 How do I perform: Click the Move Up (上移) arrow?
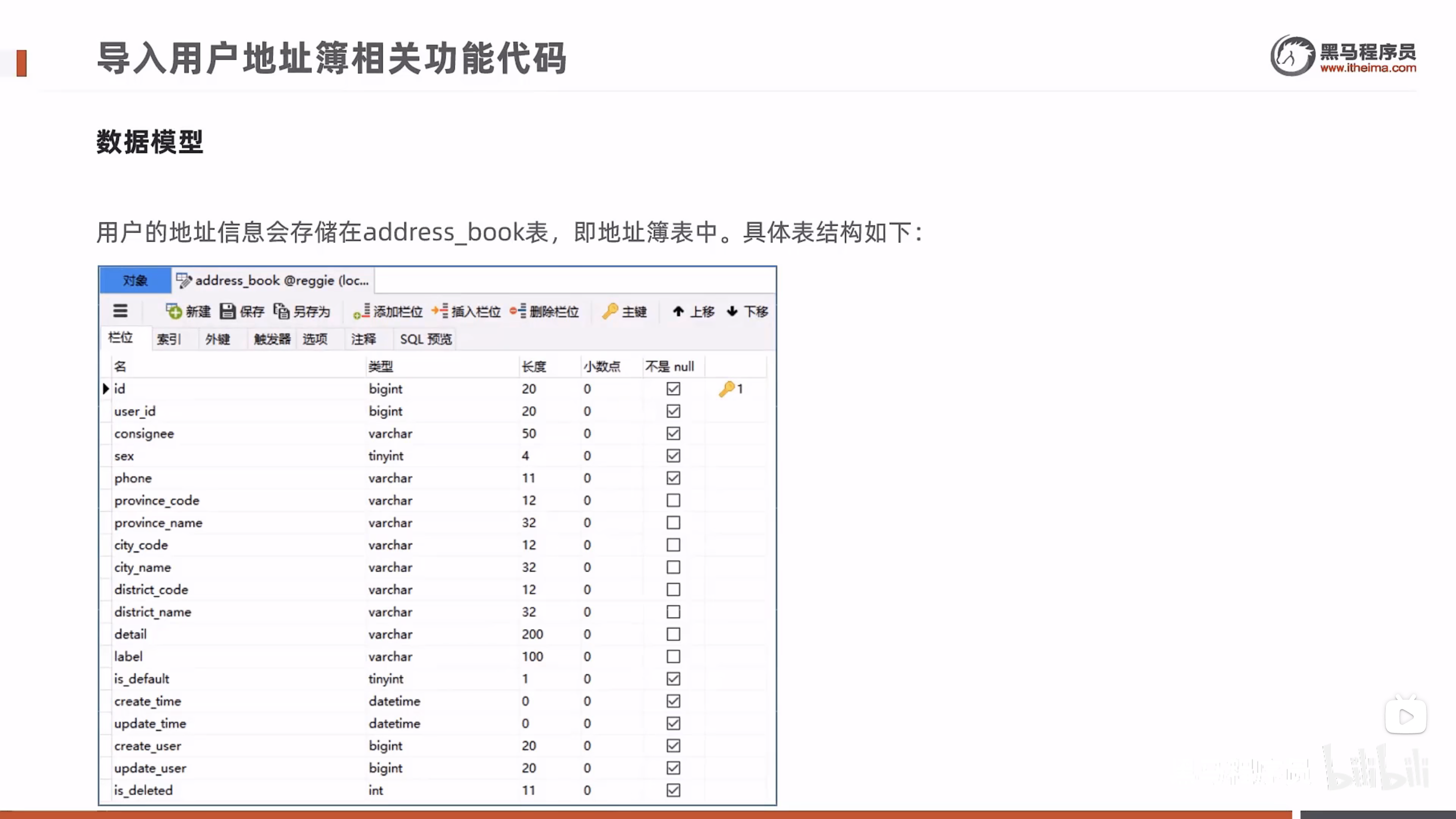(x=678, y=311)
